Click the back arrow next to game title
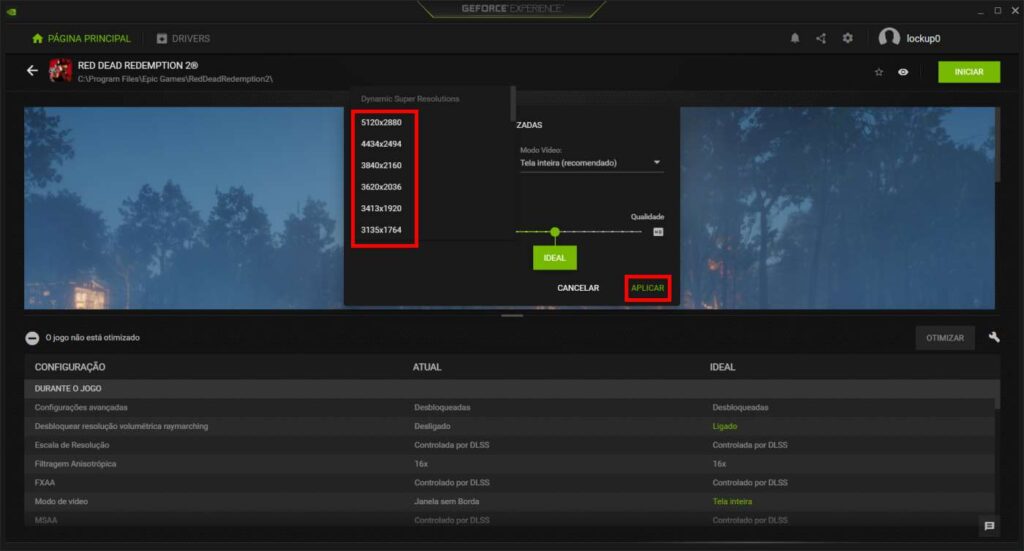 click(x=32, y=71)
